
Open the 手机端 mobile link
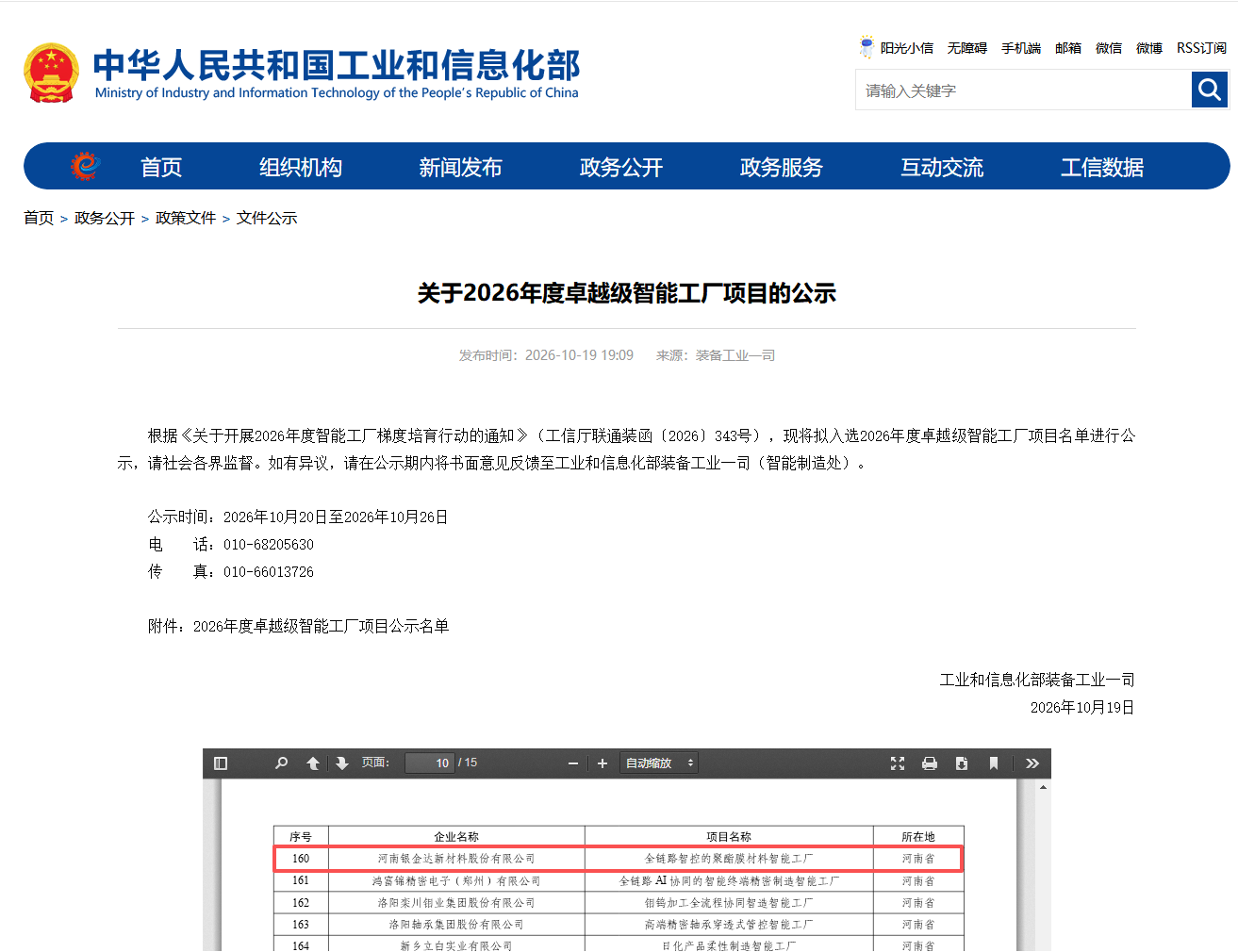pos(1021,48)
